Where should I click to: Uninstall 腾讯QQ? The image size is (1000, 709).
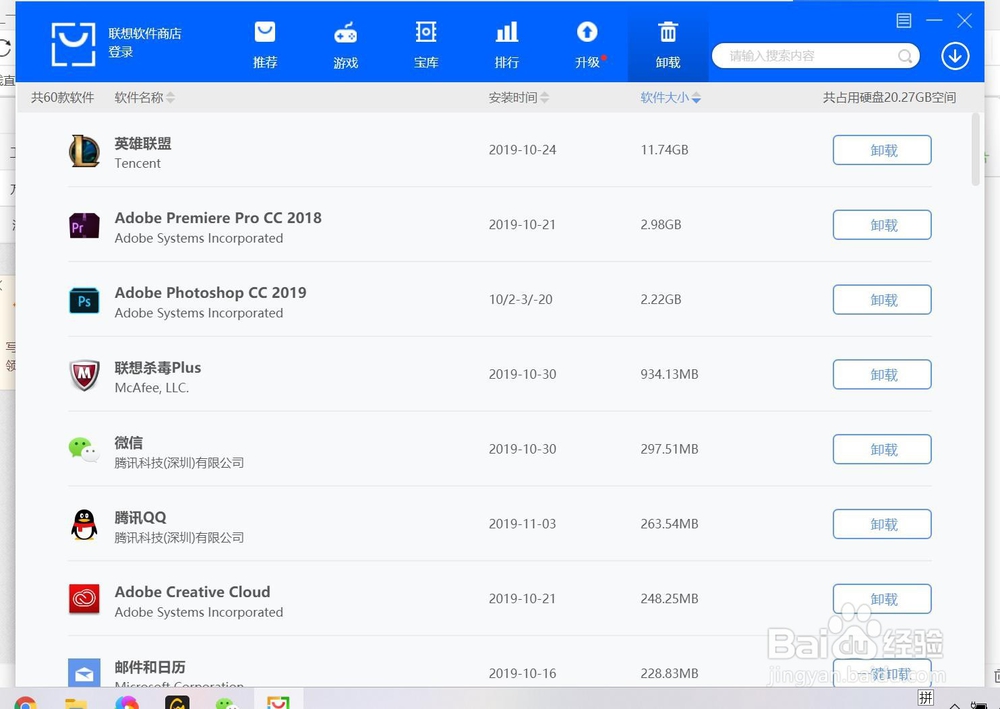pyautogui.click(x=882, y=523)
